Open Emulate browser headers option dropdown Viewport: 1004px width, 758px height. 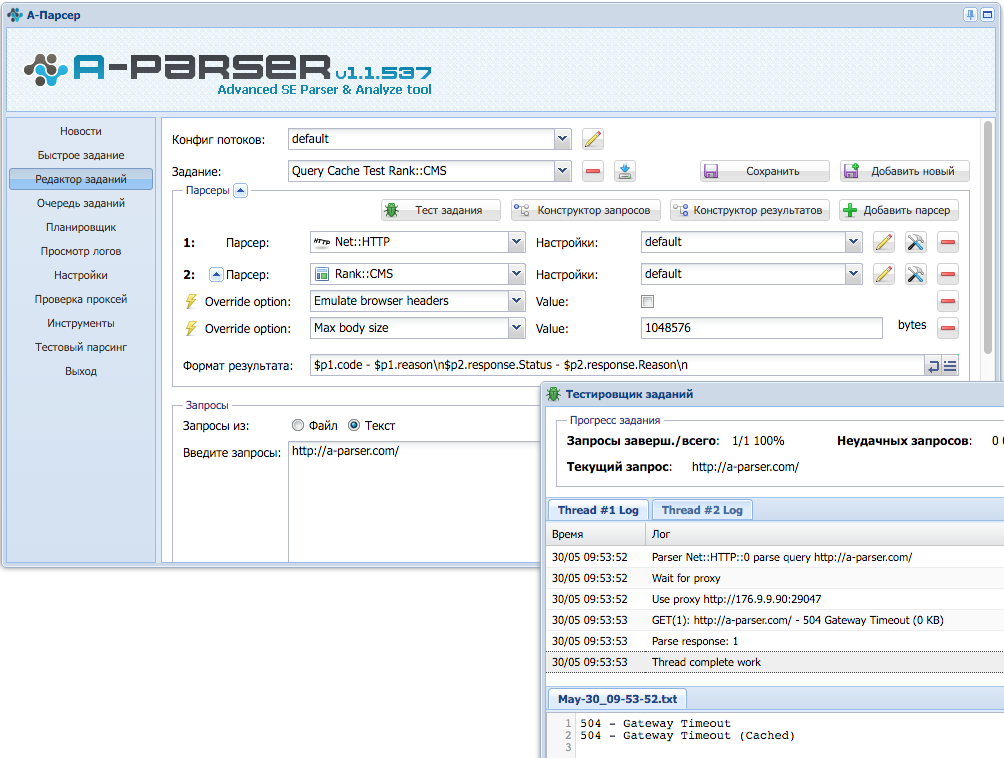[517, 300]
